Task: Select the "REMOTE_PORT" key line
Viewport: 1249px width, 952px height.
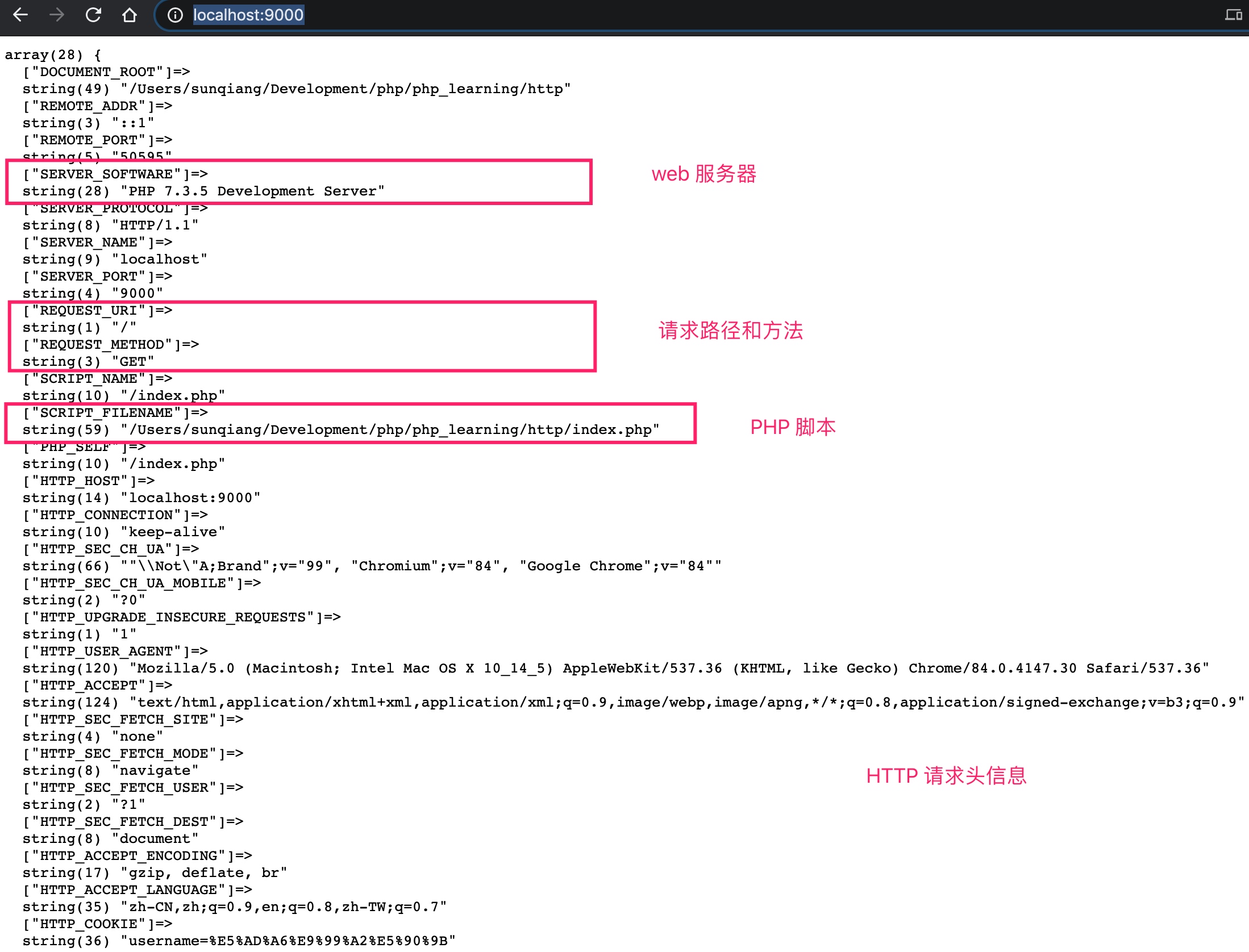Action: tap(97, 140)
